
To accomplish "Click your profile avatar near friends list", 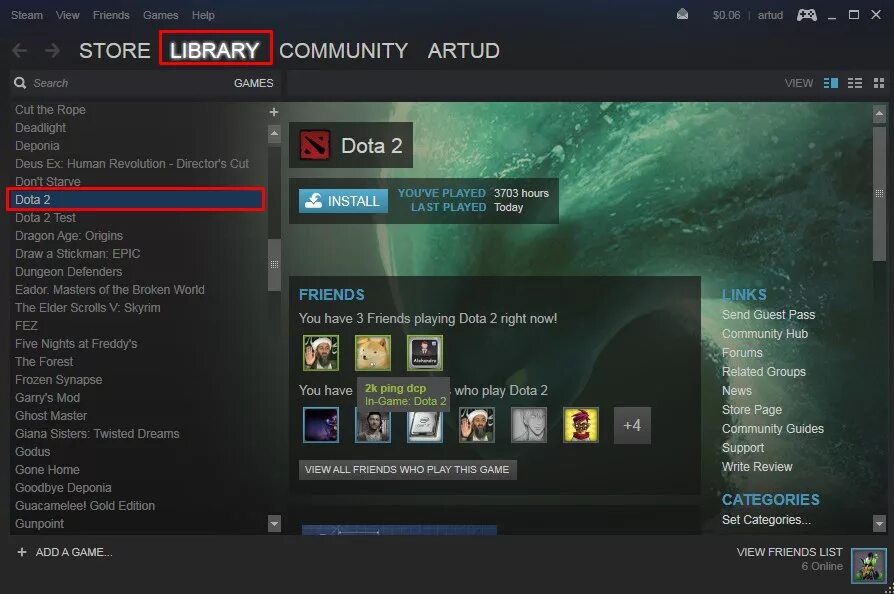I will [868, 565].
